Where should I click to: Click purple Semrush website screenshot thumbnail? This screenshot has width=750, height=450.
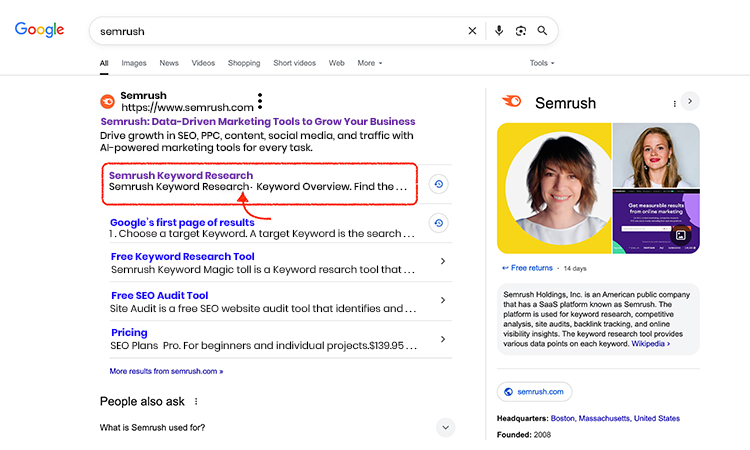656,221
